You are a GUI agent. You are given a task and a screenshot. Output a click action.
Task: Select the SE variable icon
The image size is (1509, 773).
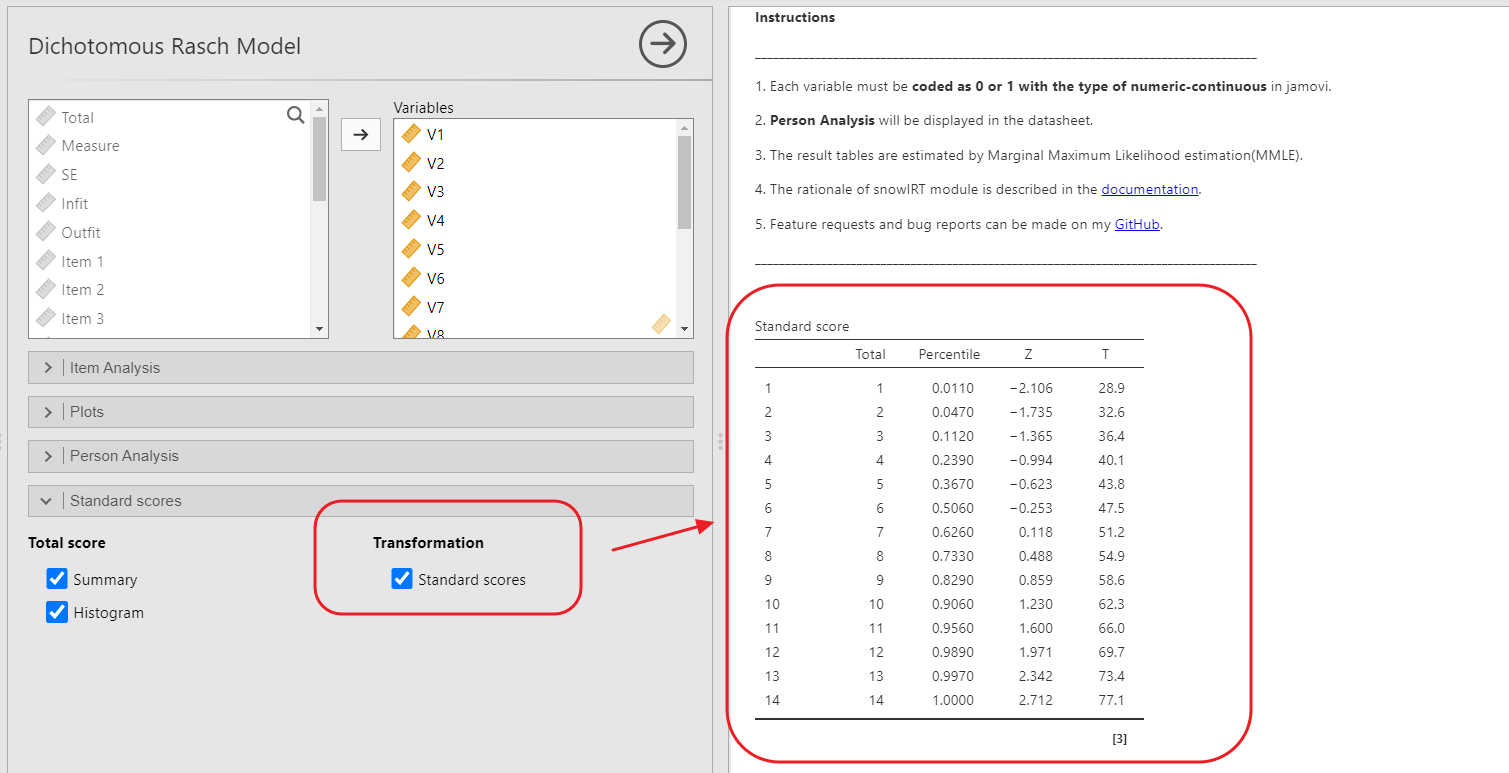(46, 174)
